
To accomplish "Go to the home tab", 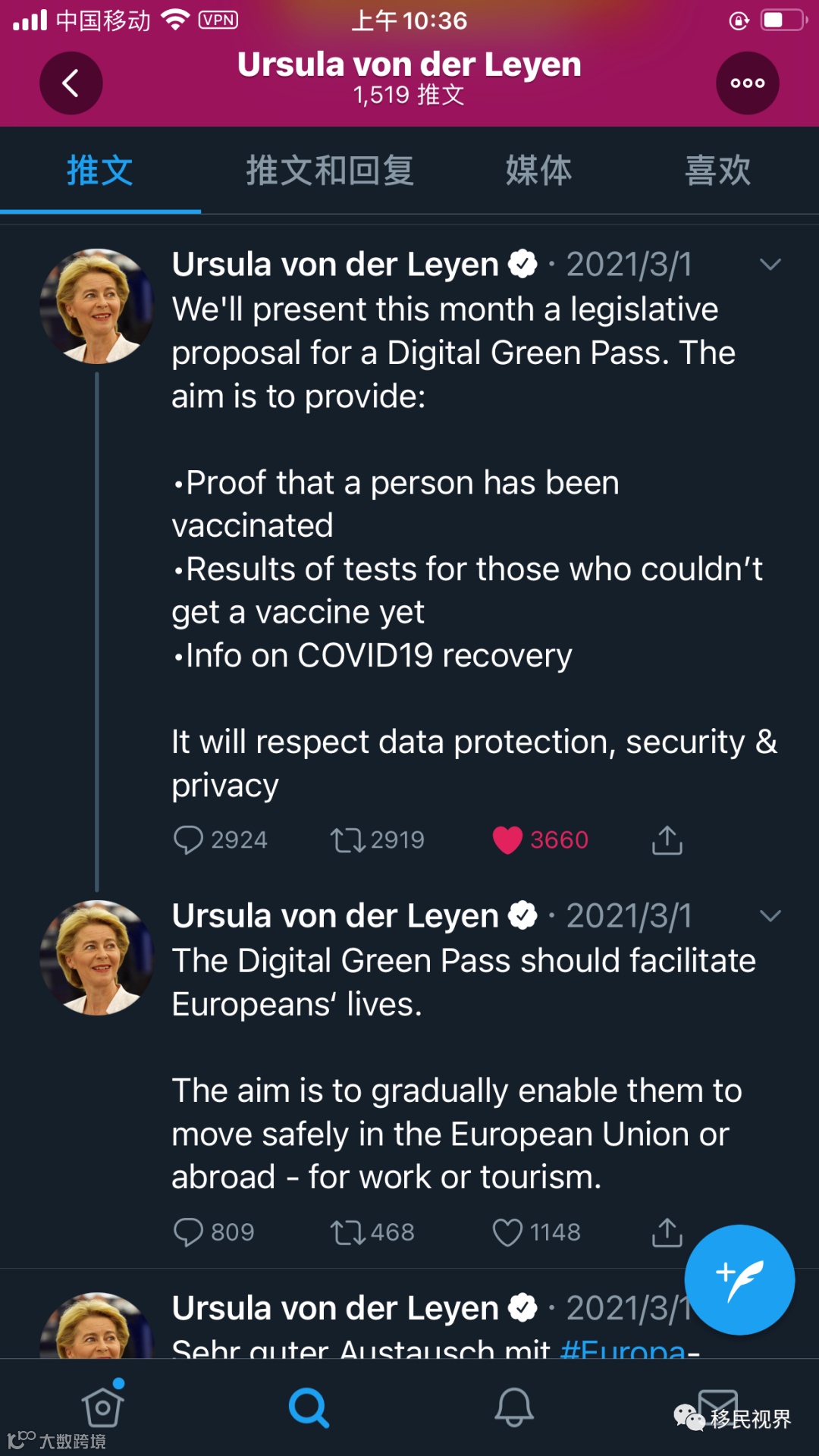I will point(103,1407).
